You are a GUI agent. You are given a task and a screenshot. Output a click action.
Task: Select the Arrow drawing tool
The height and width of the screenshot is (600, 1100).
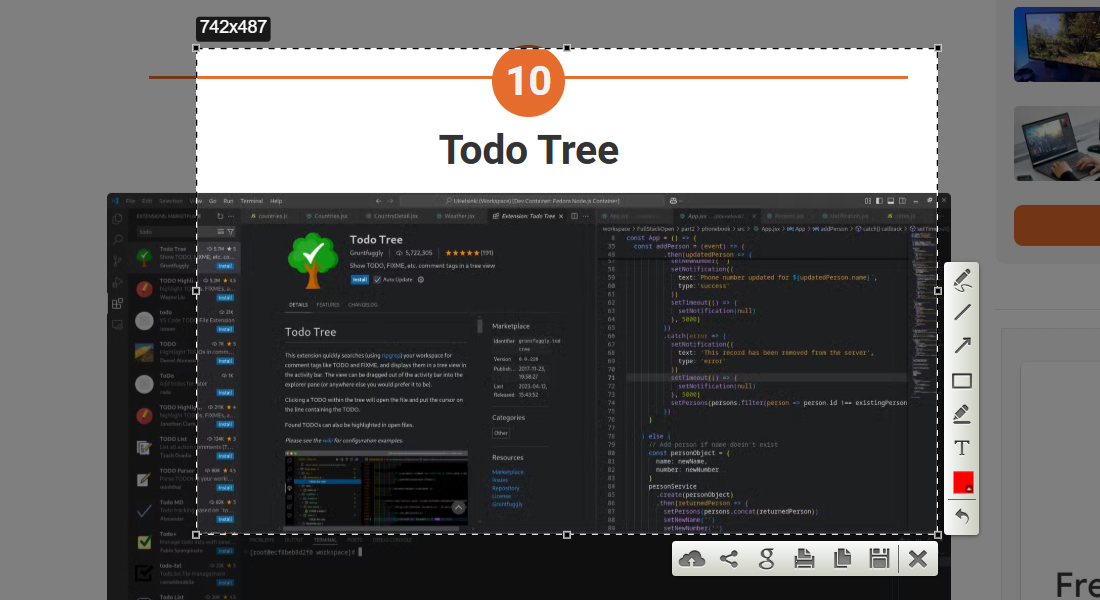coord(962,346)
